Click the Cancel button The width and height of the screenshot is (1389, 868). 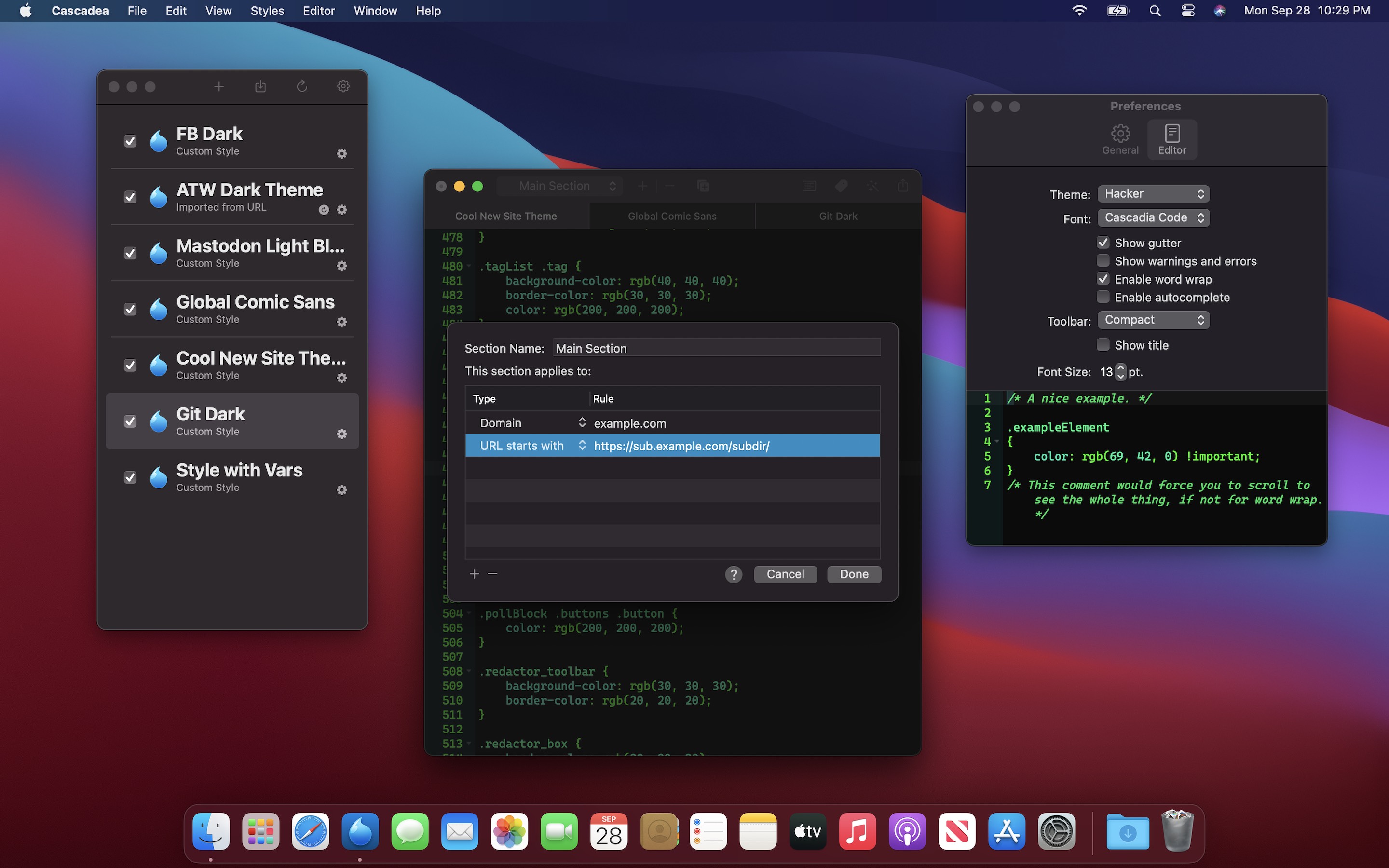[x=785, y=574]
